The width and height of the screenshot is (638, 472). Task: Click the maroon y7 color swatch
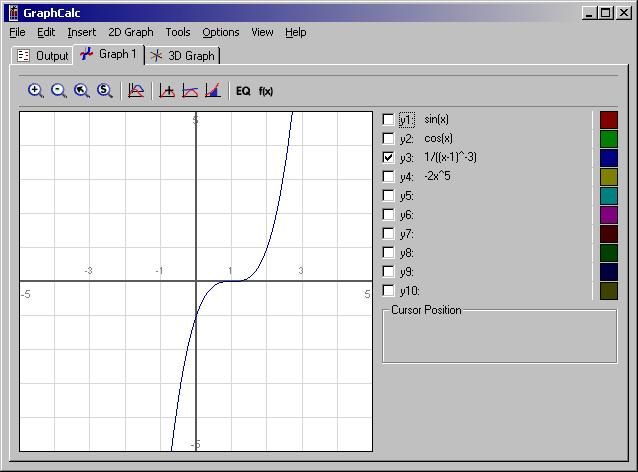(x=609, y=234)
